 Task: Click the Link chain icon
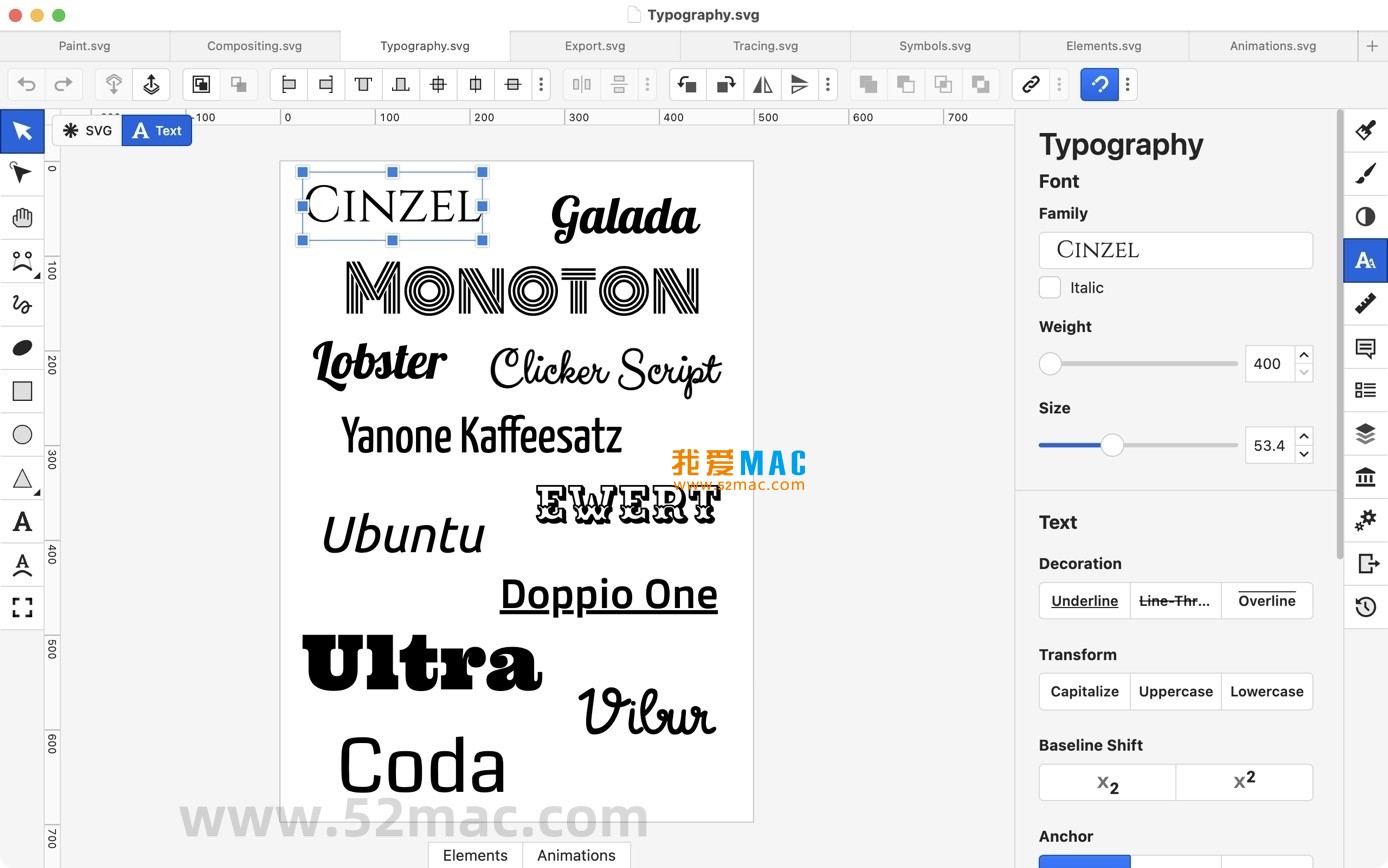click(x=1030, y=85)
